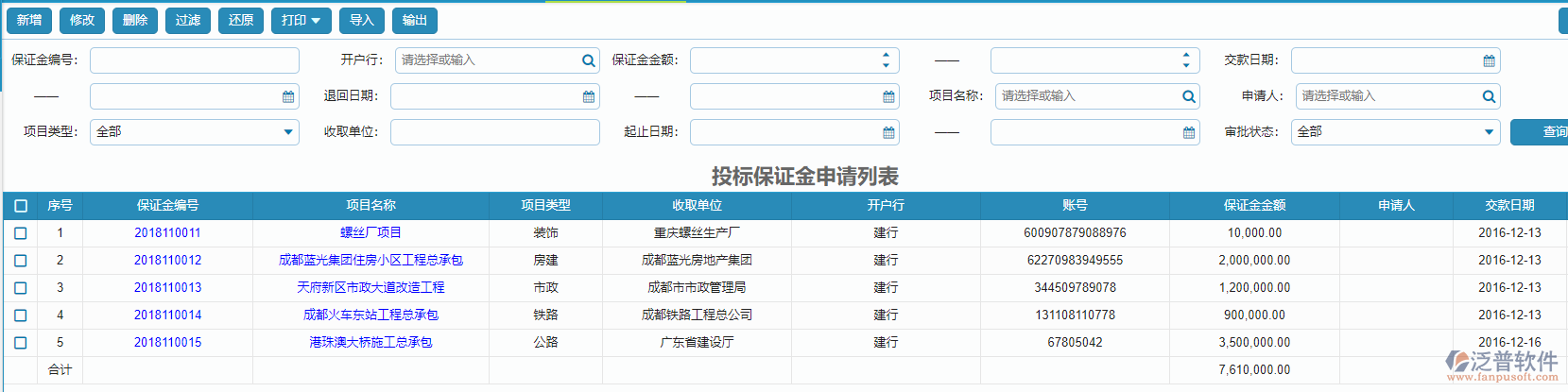Check the select-all checkbox in table header
Viewport: 1568px width, 392px height.
click(x=21, y=206)
